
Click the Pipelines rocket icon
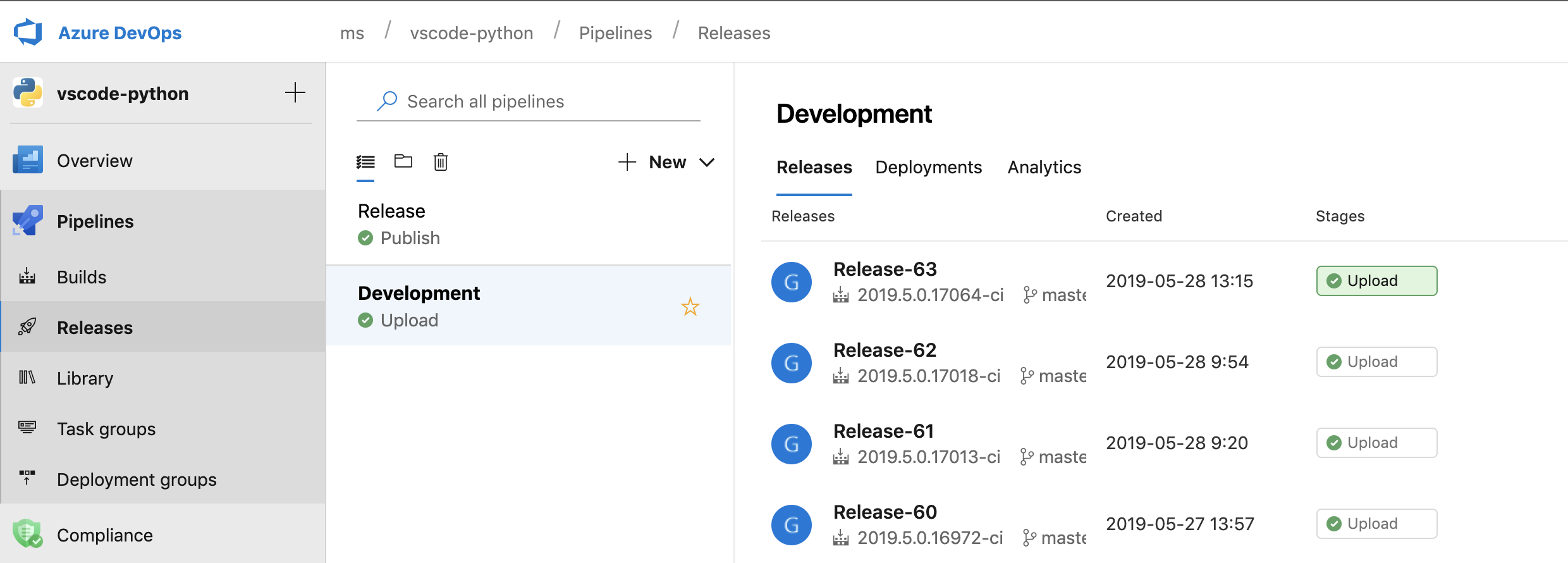coord(27,221)
